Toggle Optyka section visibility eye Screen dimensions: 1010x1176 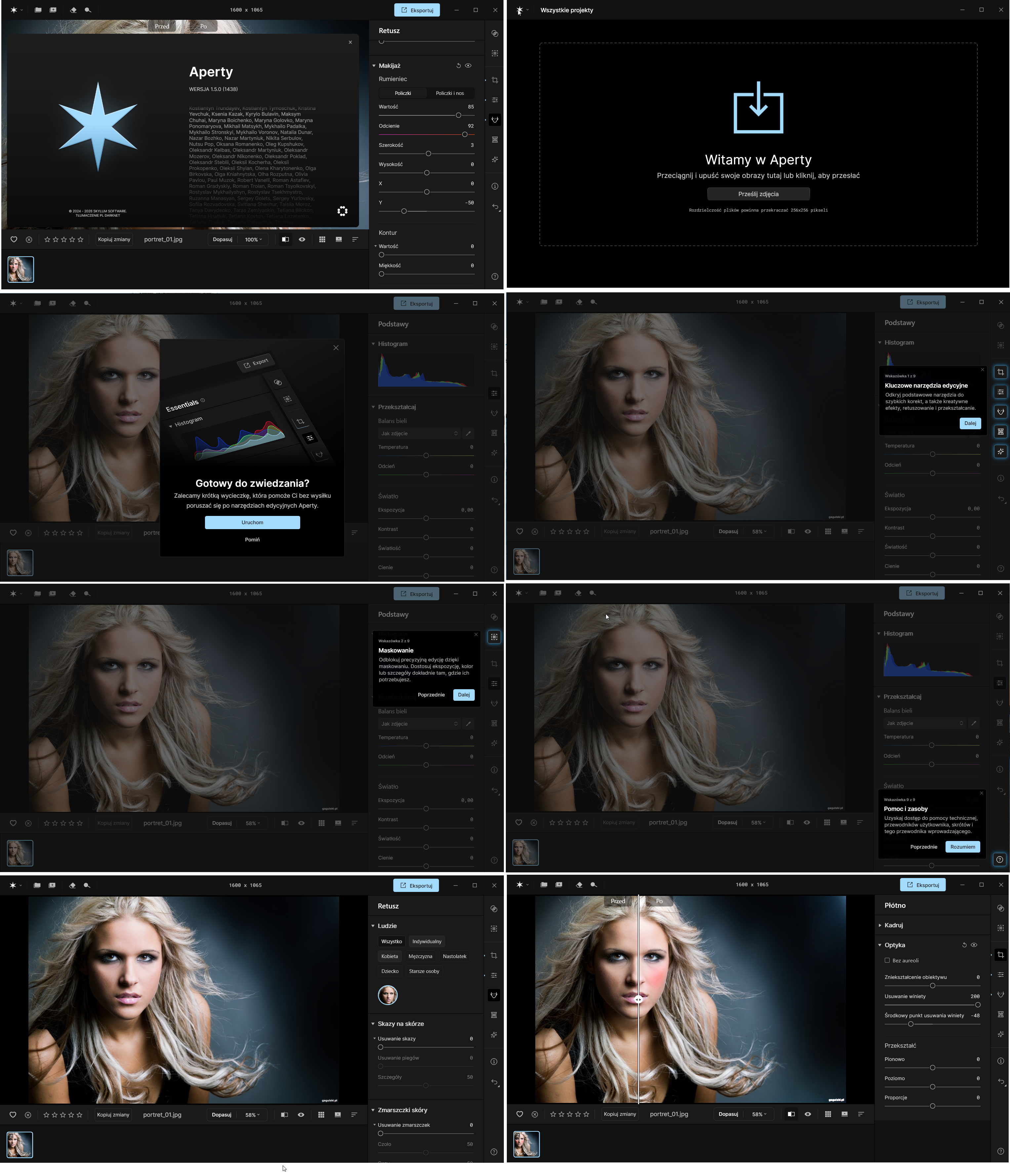(x=974, y=945)
